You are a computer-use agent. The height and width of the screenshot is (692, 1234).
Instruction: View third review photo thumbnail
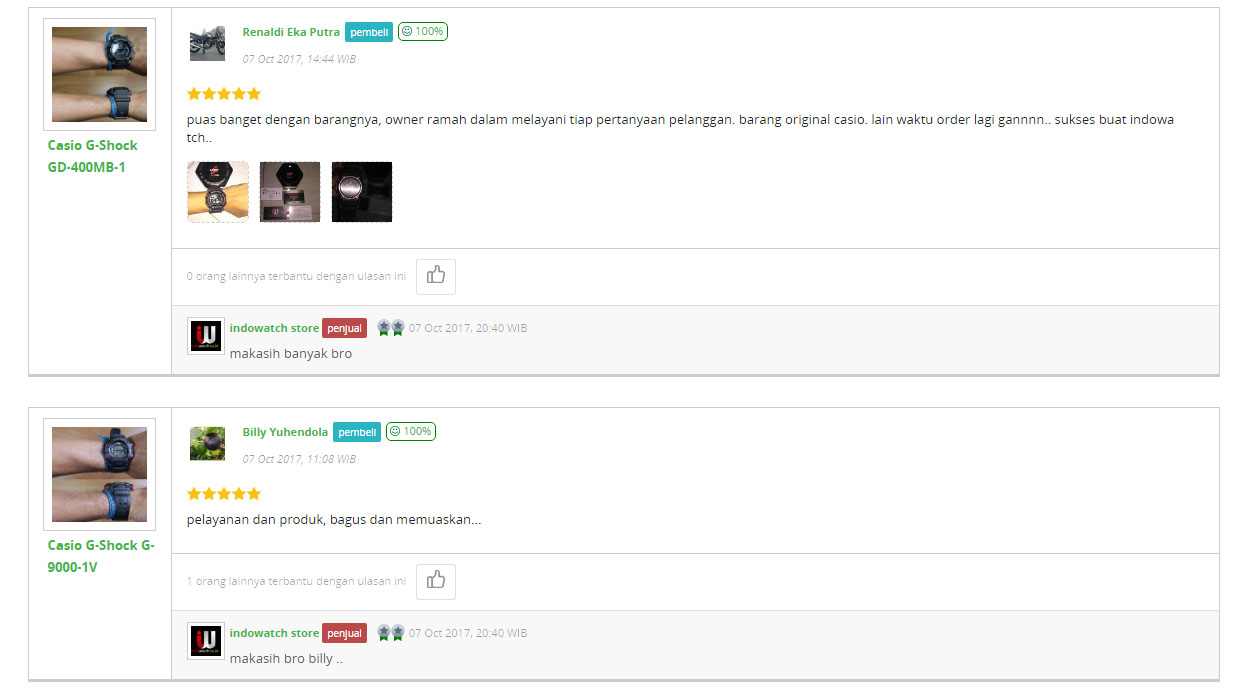(x=362, y=192)
